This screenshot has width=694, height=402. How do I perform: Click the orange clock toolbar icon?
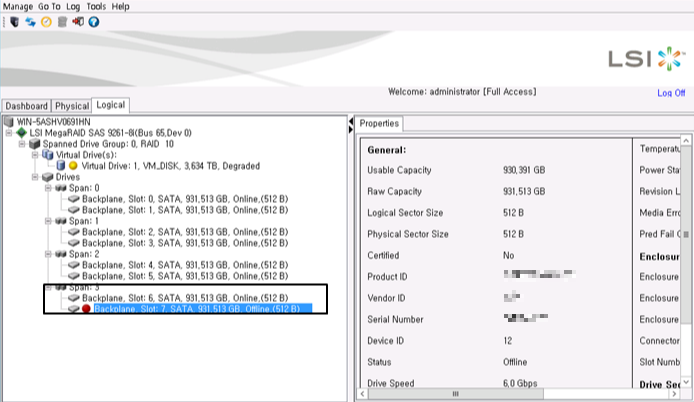[46, 22]
